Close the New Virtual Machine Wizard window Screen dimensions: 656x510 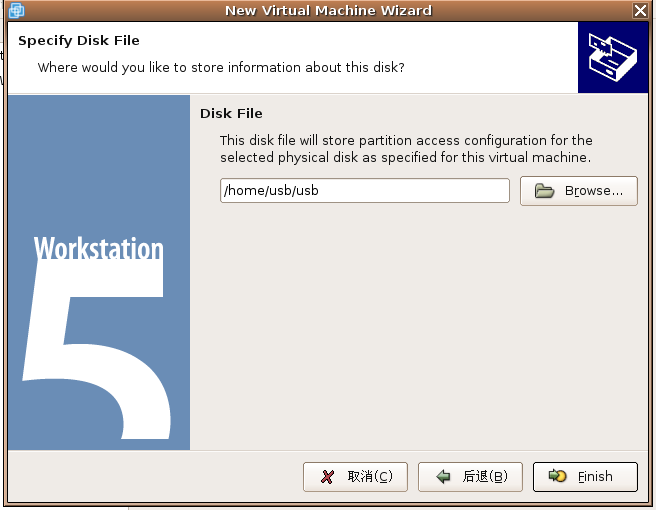click(x=640, y=10)
